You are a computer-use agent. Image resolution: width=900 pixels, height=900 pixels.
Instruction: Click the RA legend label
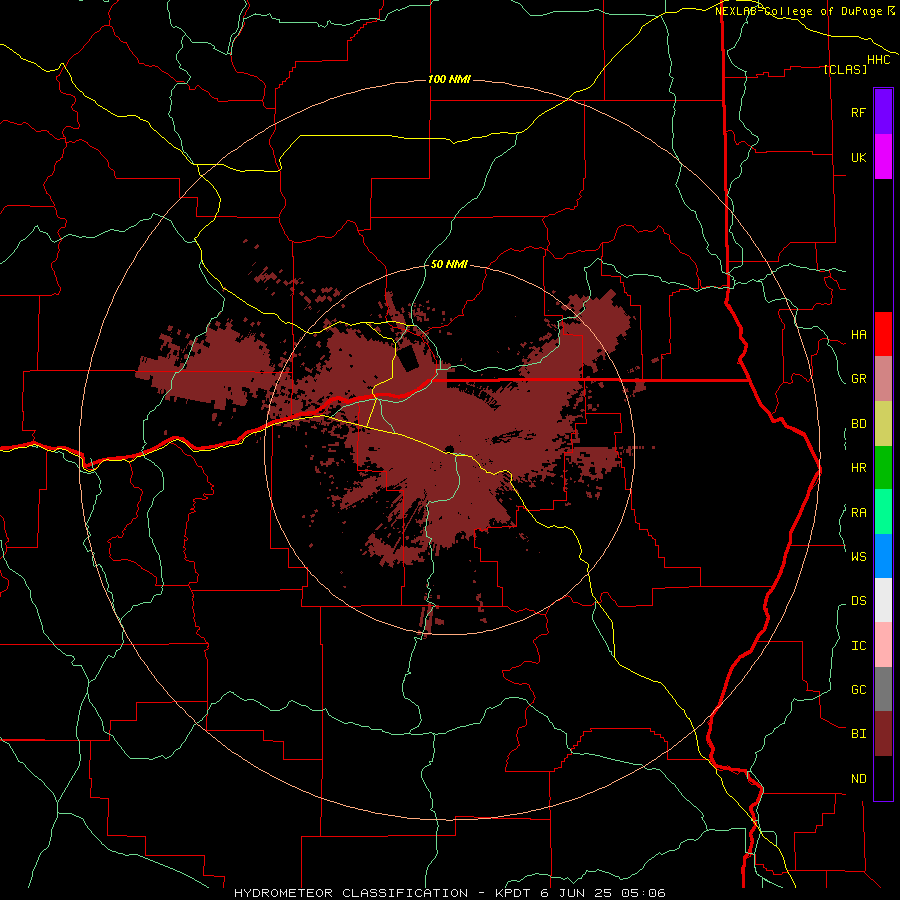click(x=858, y=513)
